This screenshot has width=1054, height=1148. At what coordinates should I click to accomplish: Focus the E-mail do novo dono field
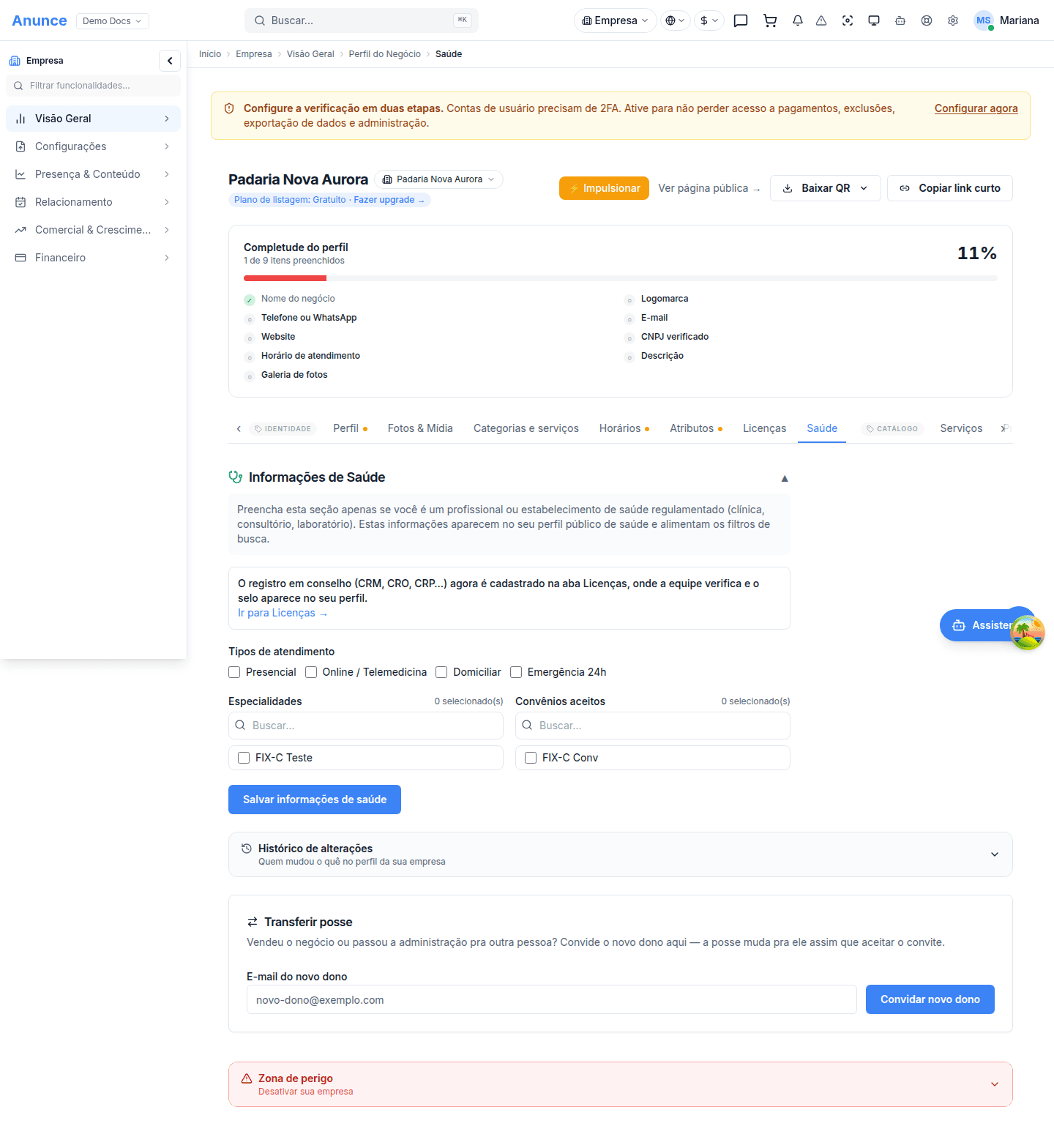click(552, 999)
